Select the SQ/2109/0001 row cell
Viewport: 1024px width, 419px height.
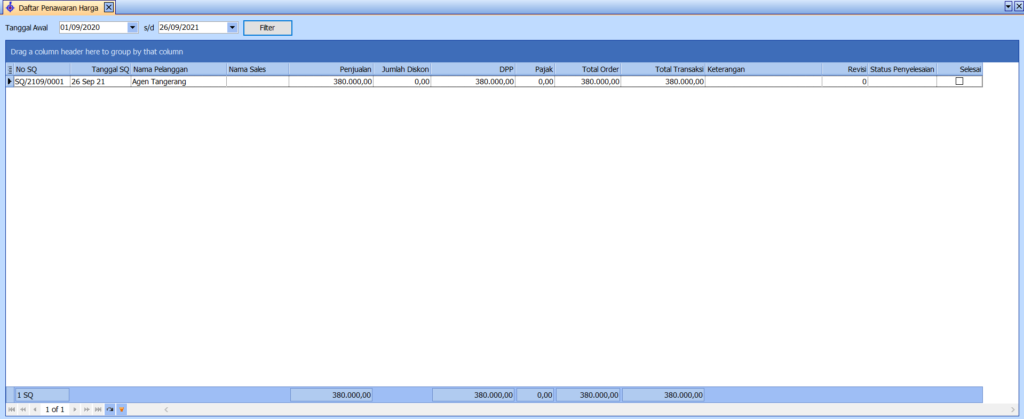(40, 82)
